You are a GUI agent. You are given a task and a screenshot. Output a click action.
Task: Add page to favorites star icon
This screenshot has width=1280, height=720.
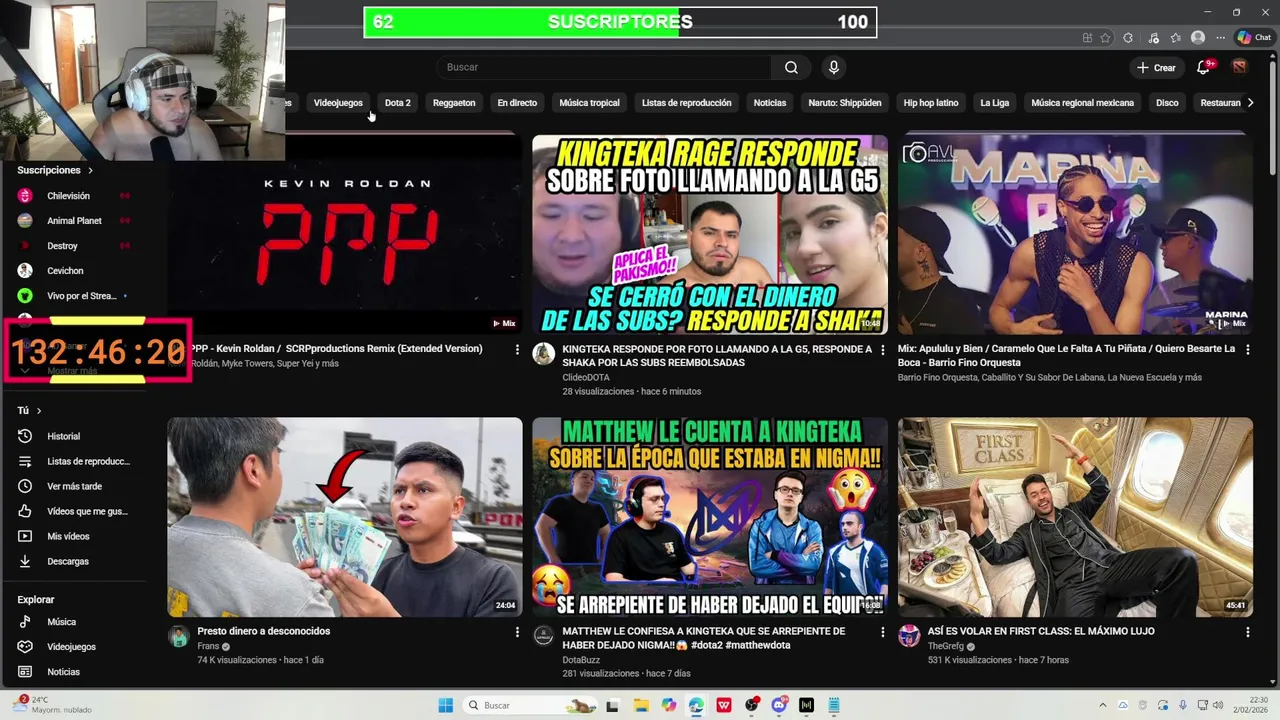1105,38
